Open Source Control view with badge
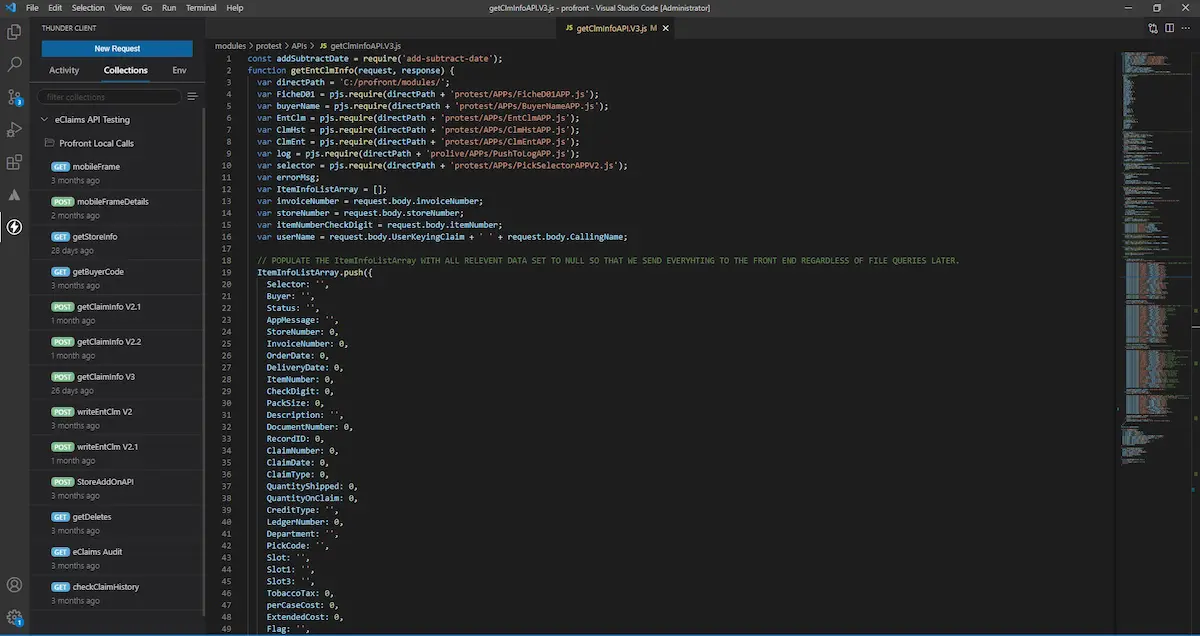The image size is (1200, 636). pos(14,97)
